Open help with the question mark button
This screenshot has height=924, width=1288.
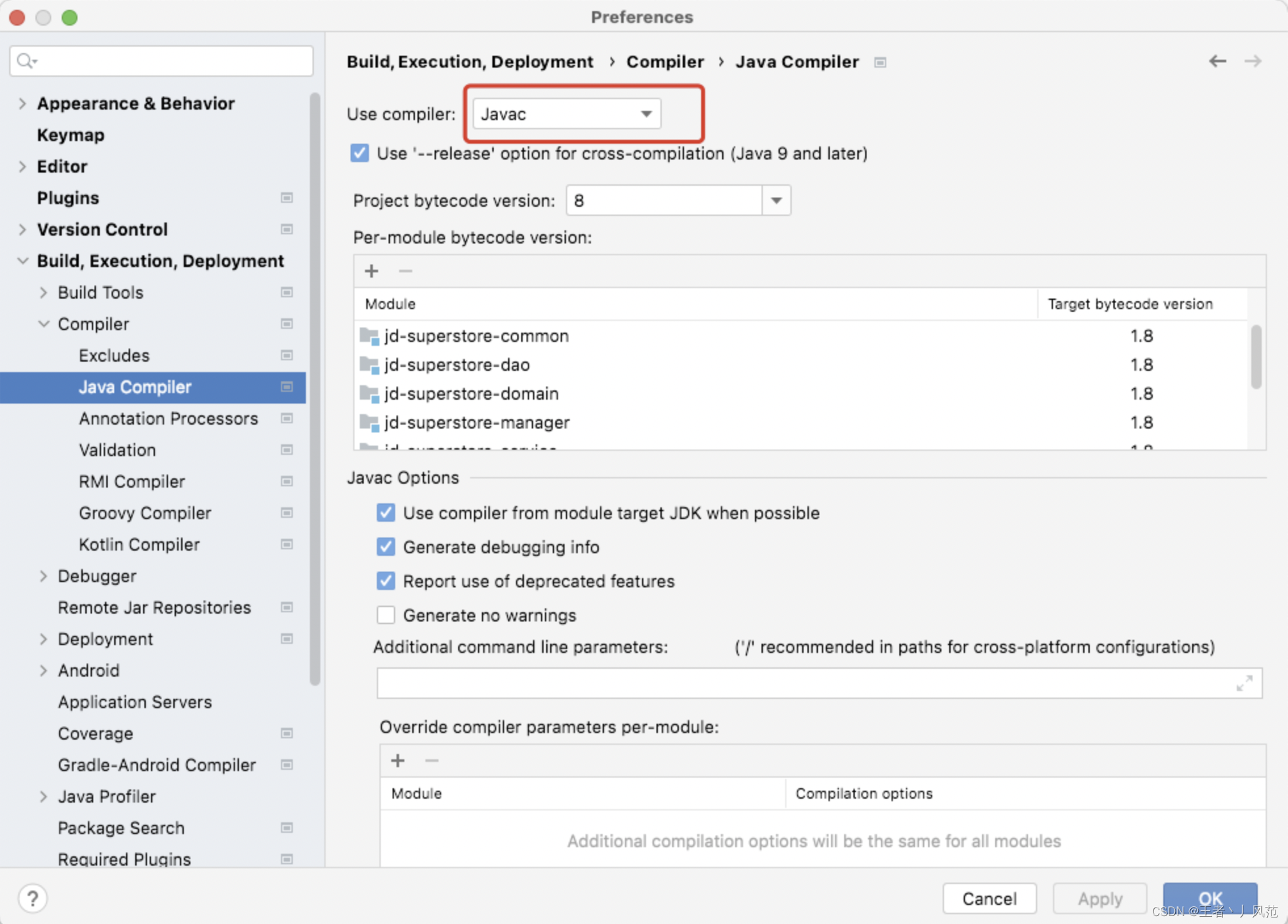click(32, 898)
